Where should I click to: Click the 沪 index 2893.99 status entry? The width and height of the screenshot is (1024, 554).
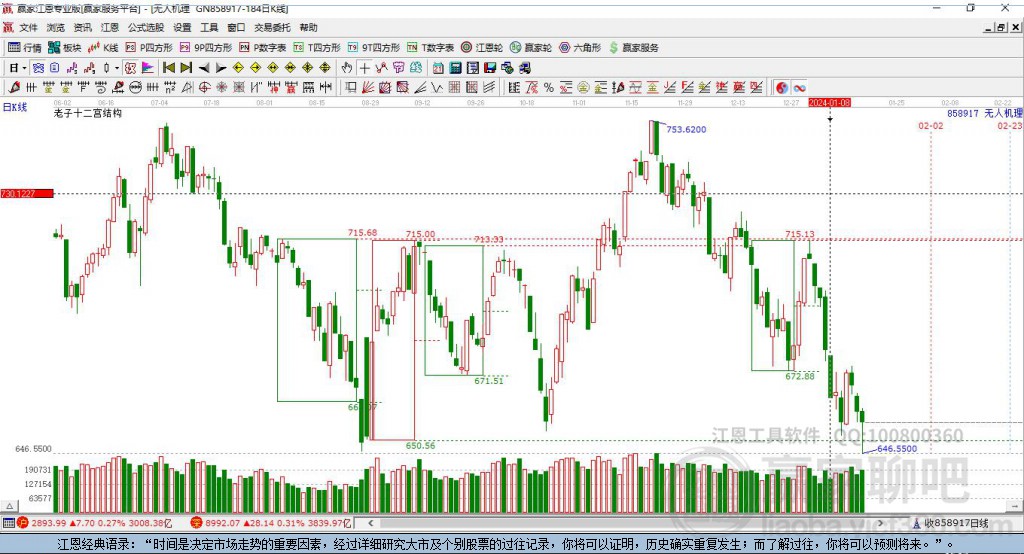pyautogui.click(x=95, y=523)
